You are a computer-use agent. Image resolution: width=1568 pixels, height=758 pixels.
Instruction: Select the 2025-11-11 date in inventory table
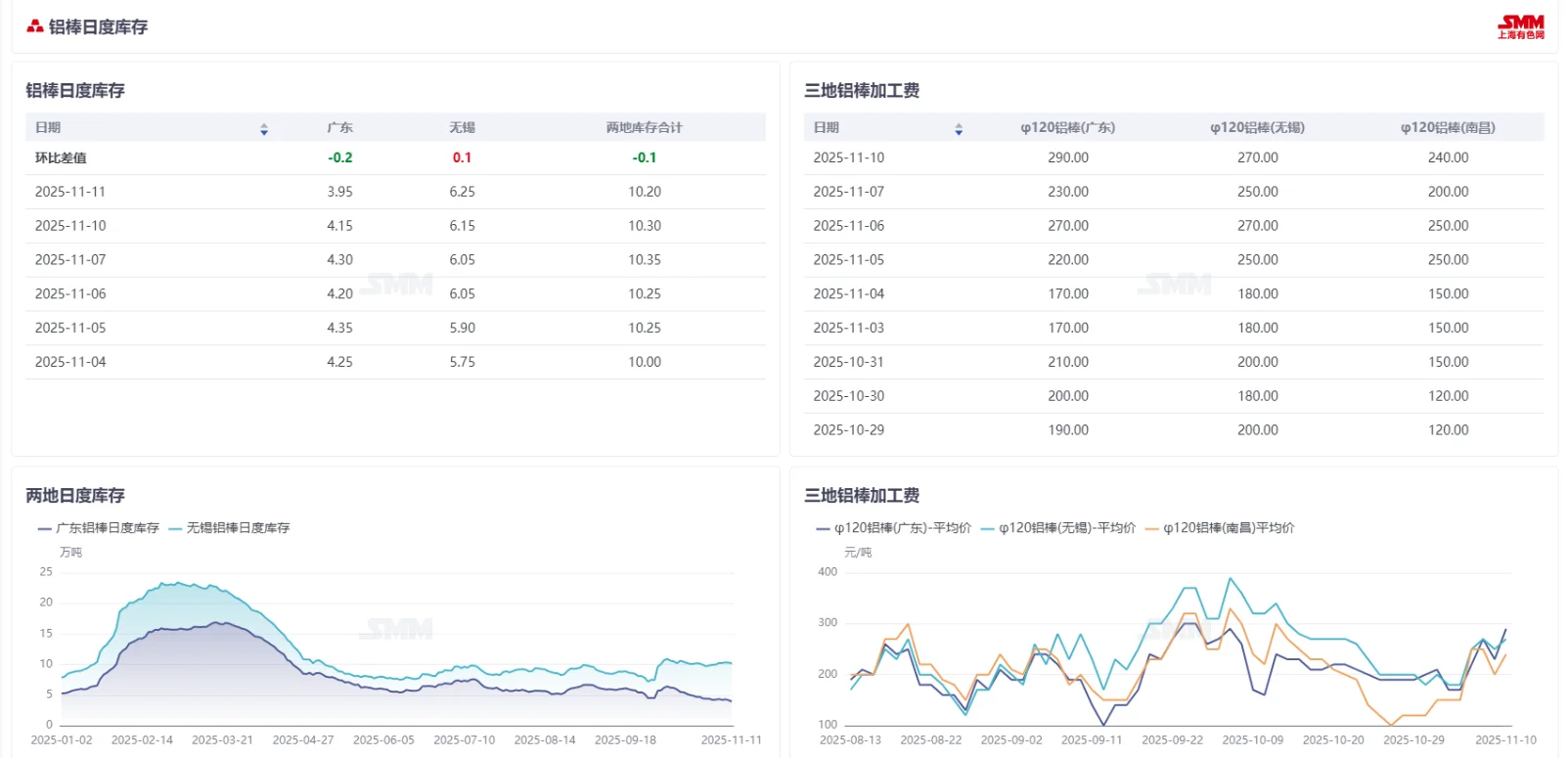[x=70, y=192]
